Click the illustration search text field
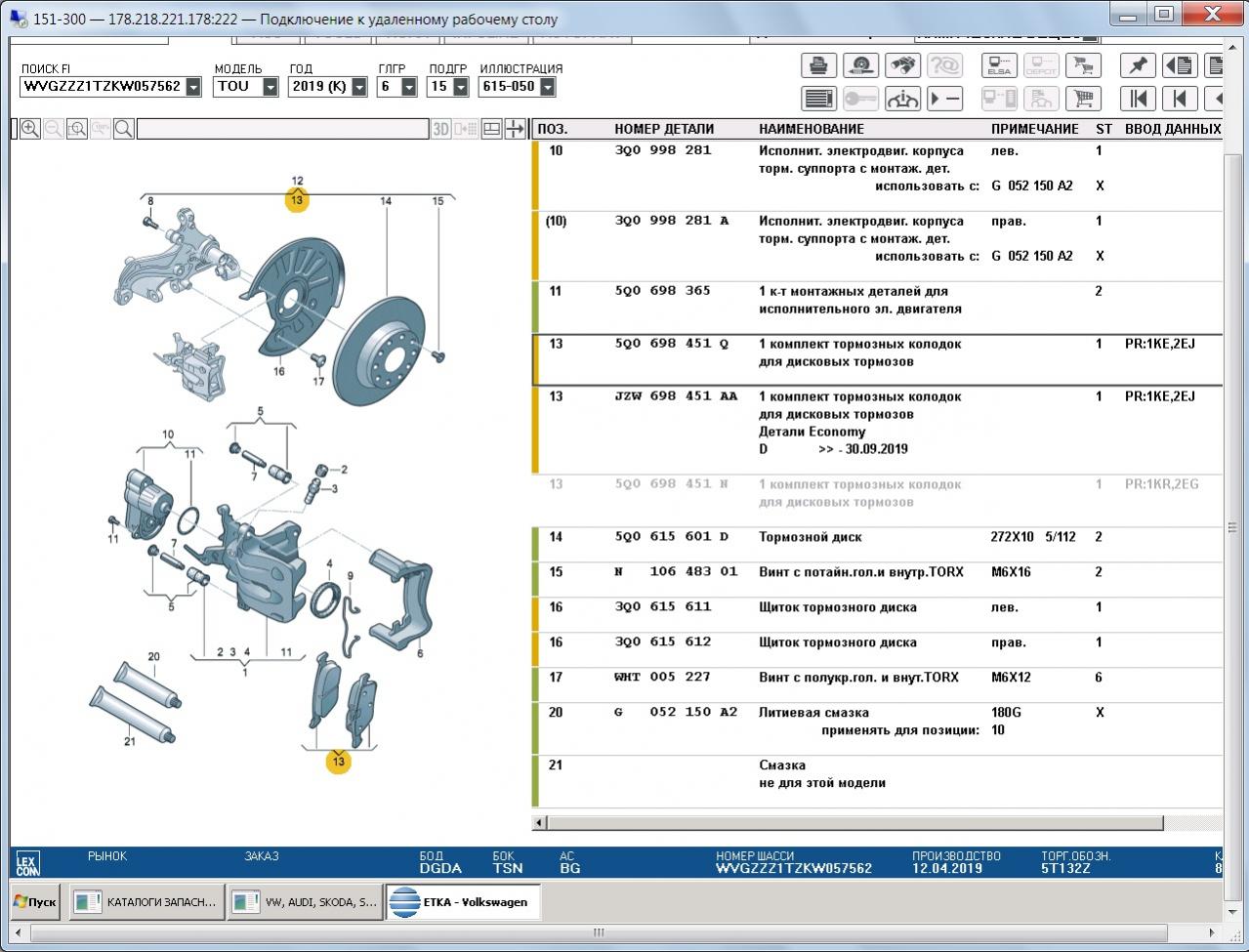Screen dimensions: 1249x952 click(283, 129)
